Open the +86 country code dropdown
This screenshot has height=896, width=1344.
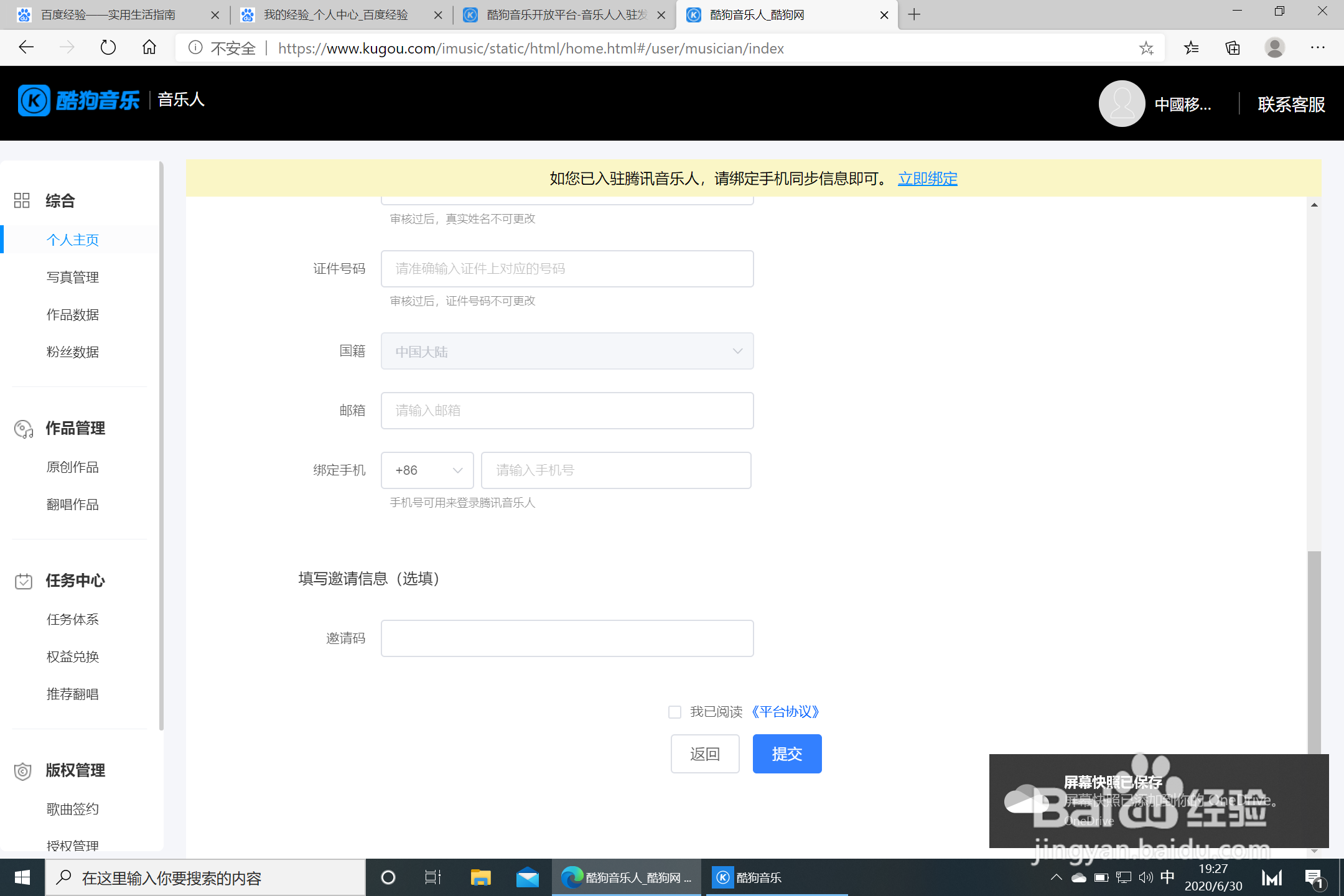[x=427, y=470]
